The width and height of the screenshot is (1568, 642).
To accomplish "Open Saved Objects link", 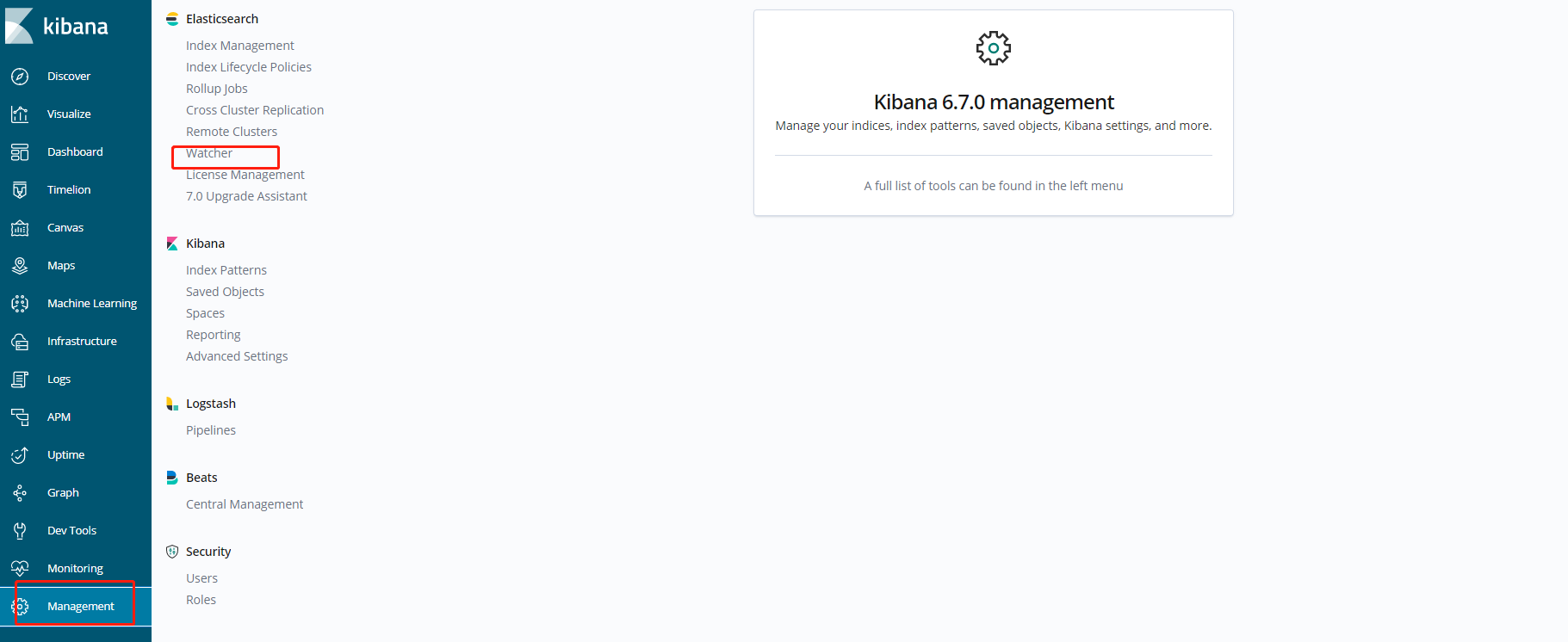I will pyautogui.click(x=225, y=292).
